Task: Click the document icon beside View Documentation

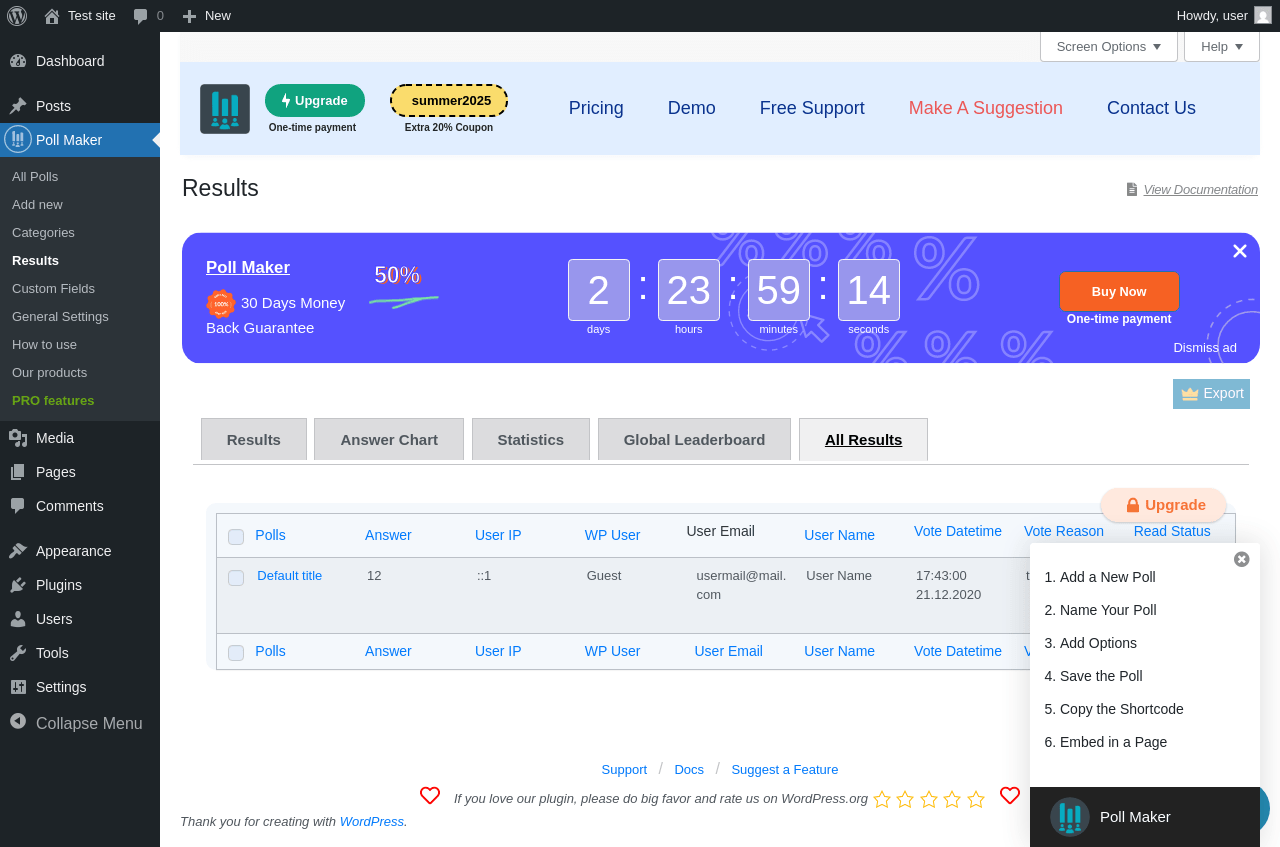Action: 1132,189
